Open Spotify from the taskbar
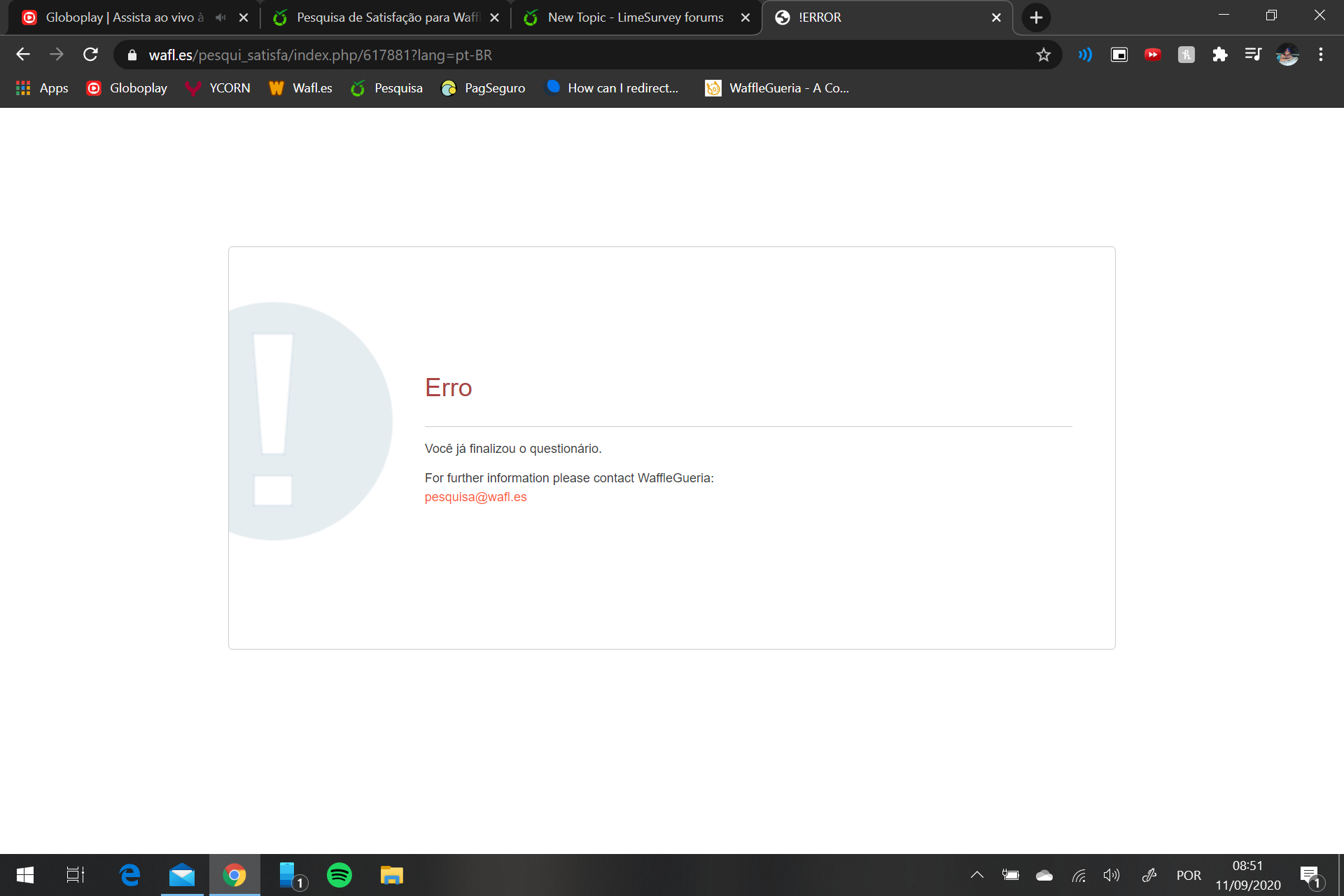Viewport: 1344px width, 896px height. [x=339, y=875]
